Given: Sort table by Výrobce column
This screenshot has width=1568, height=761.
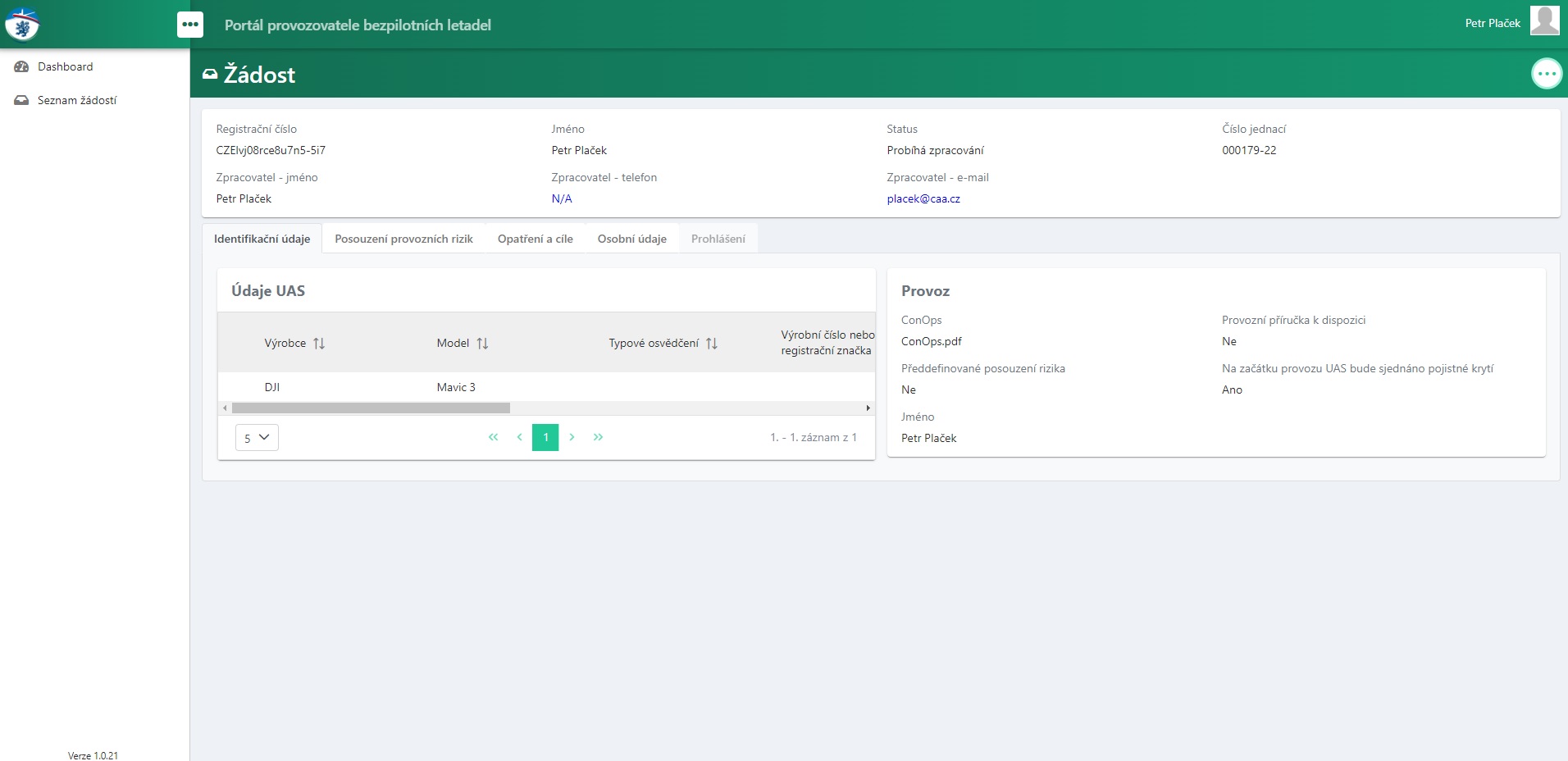Looking at the screenshot, I should (x=319, y=344).
